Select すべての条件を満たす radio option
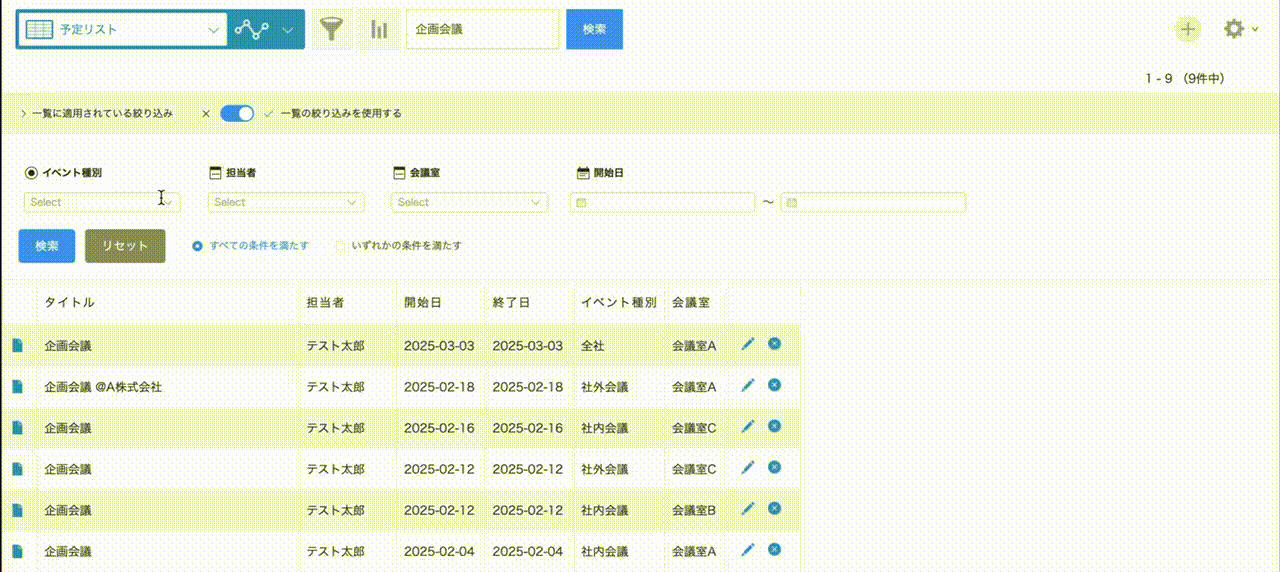Screen dimensions: 1280x572 tap(197, 245)
